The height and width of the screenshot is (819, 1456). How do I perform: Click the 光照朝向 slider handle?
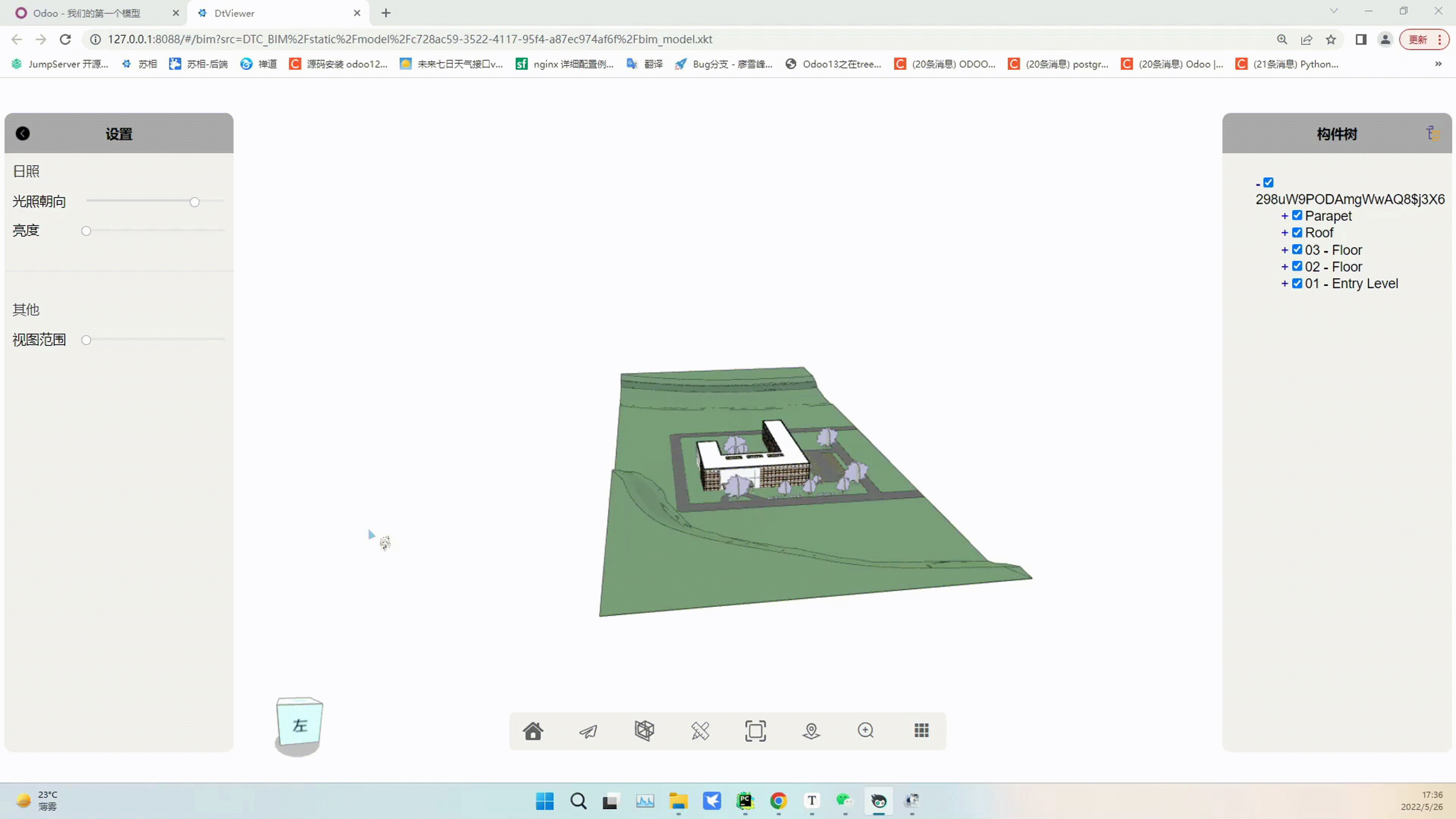coord(195,202)
